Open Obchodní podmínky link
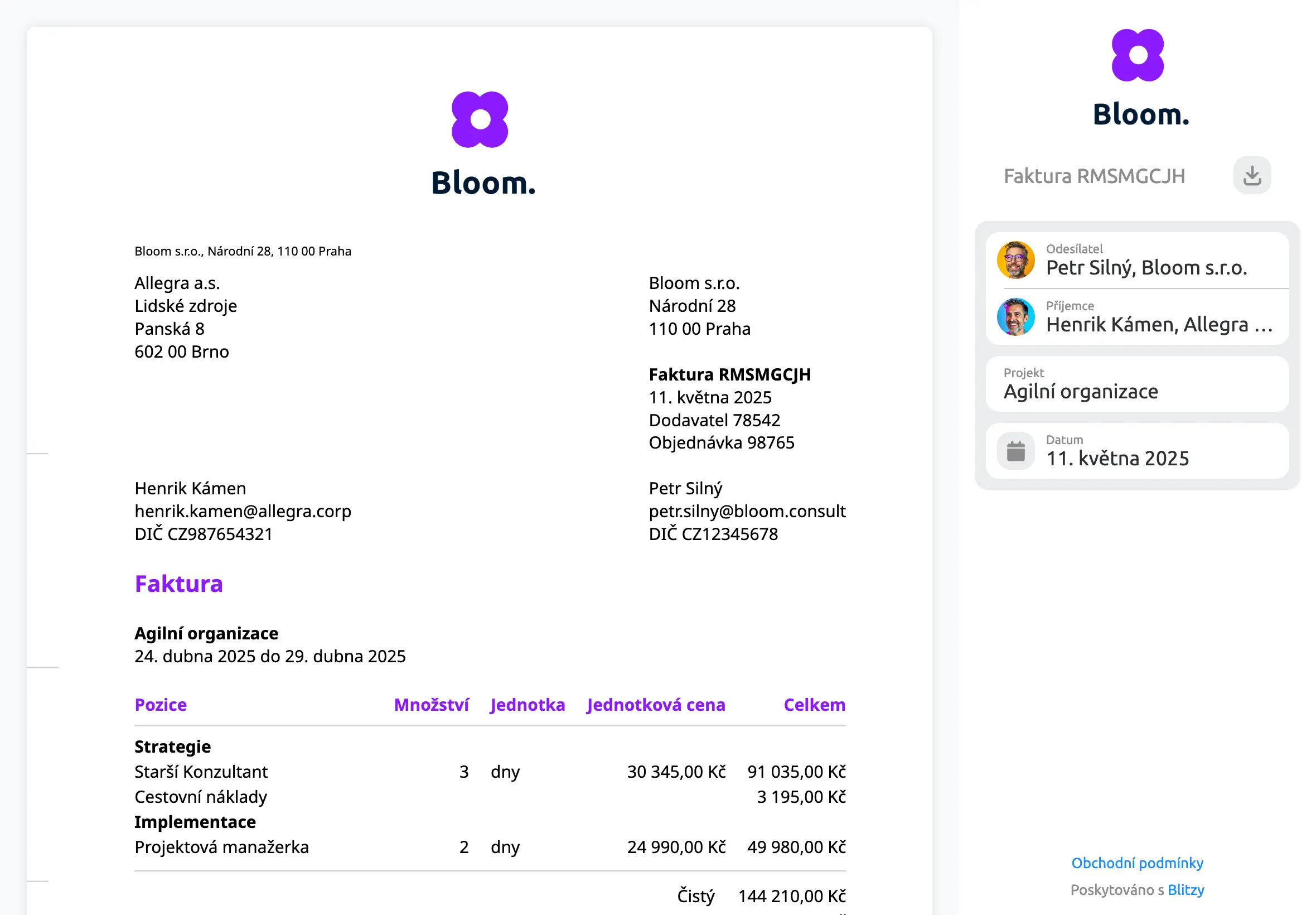The height and width of the screenshot is (915, 1316). tap(1136, 863)
